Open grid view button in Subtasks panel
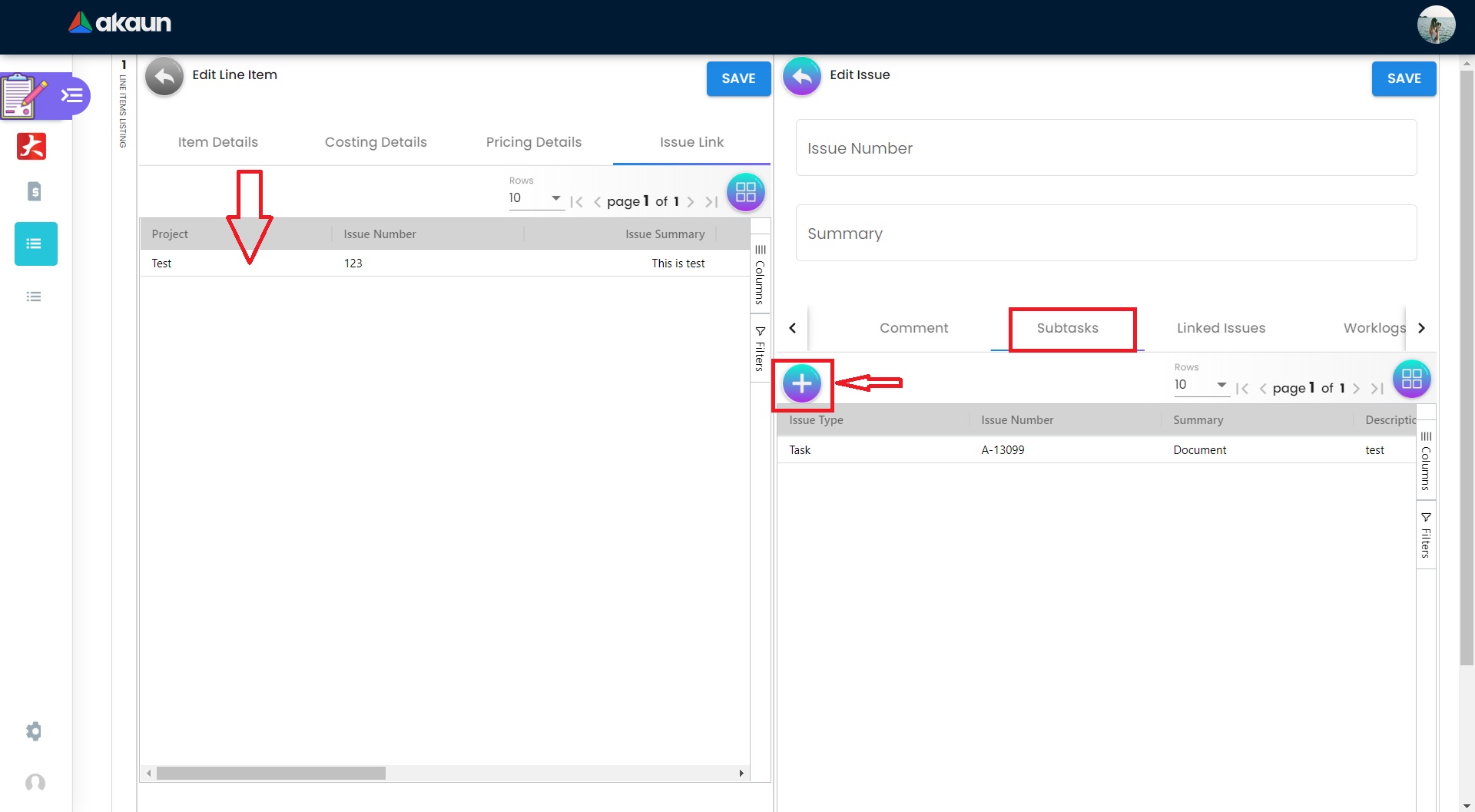The height and width of the screenshot is (812, 1475). [x=1412, y=379]
